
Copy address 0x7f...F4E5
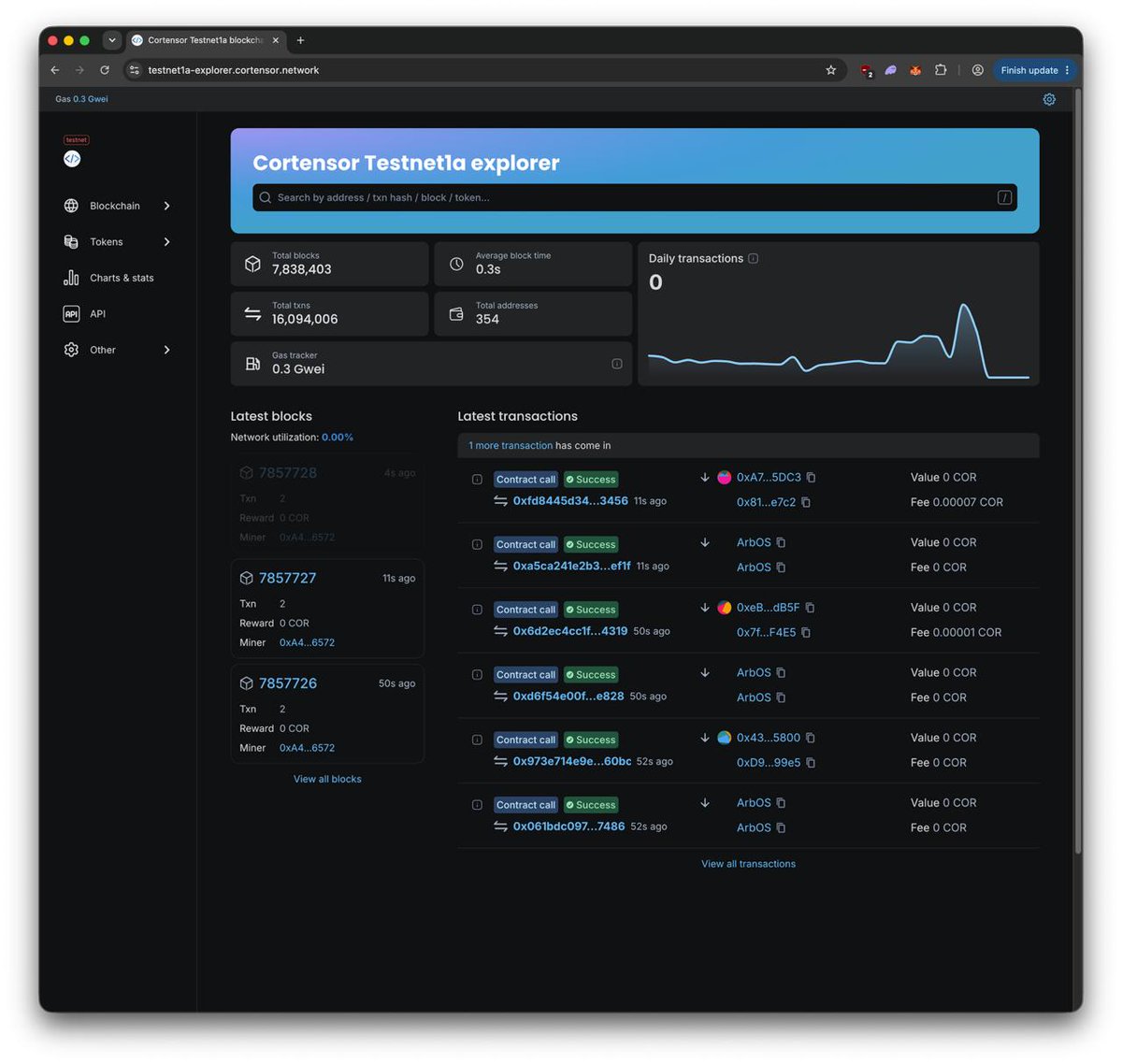click(x=806, y=632)
